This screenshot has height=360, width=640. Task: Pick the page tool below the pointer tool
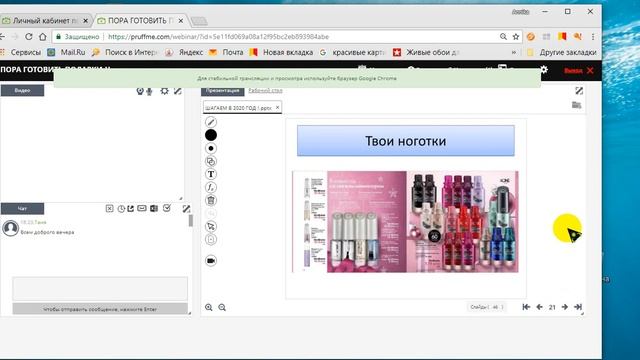[x=211, y=240]
